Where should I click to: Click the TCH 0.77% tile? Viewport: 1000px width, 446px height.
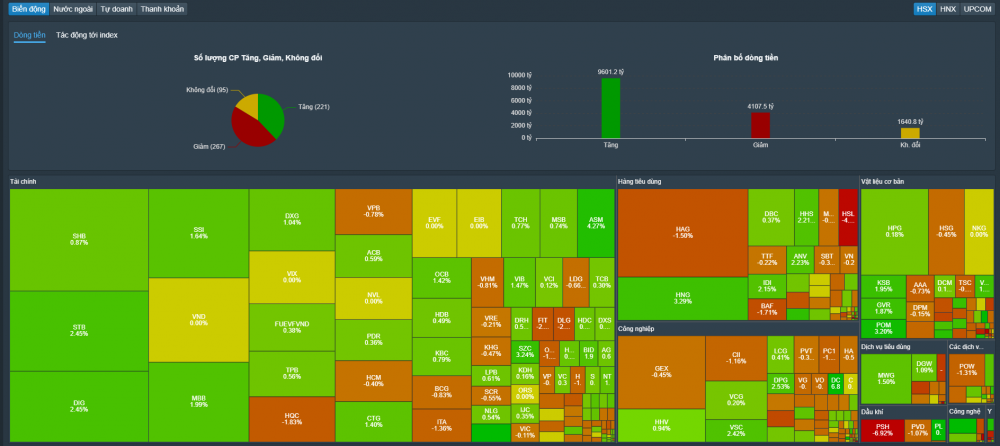pos(520,223)
